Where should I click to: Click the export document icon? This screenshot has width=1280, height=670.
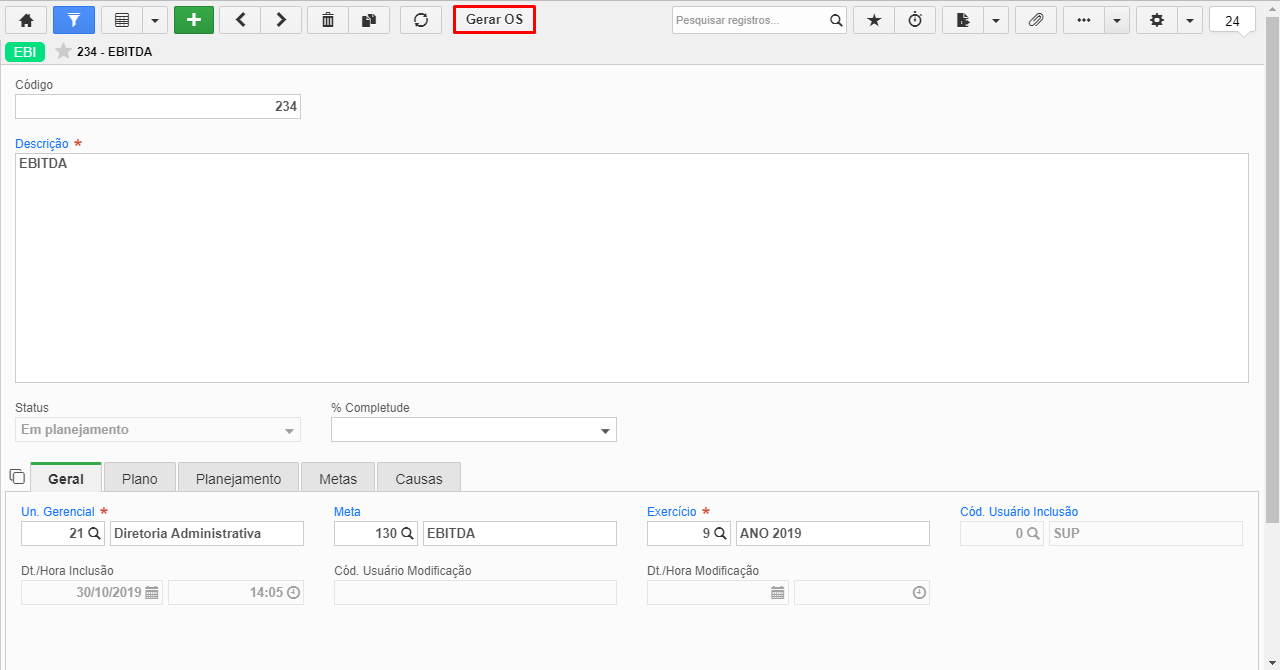click(x=963, y=20)
